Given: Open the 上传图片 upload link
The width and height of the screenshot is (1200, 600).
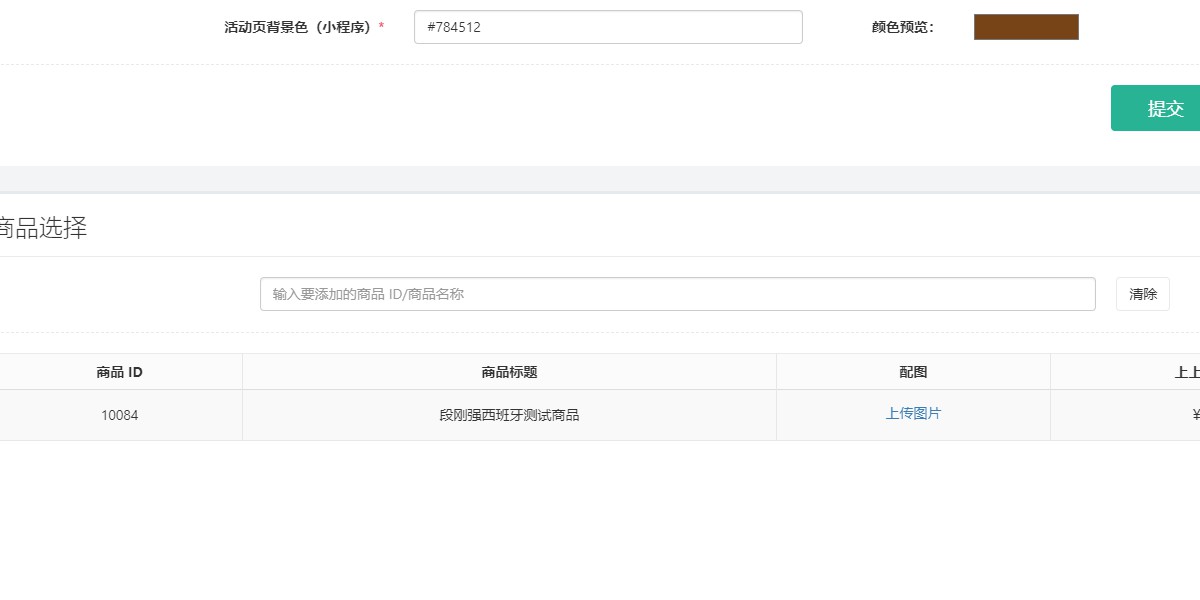Looking at the screenshot, I should click(x=913, y=413).
